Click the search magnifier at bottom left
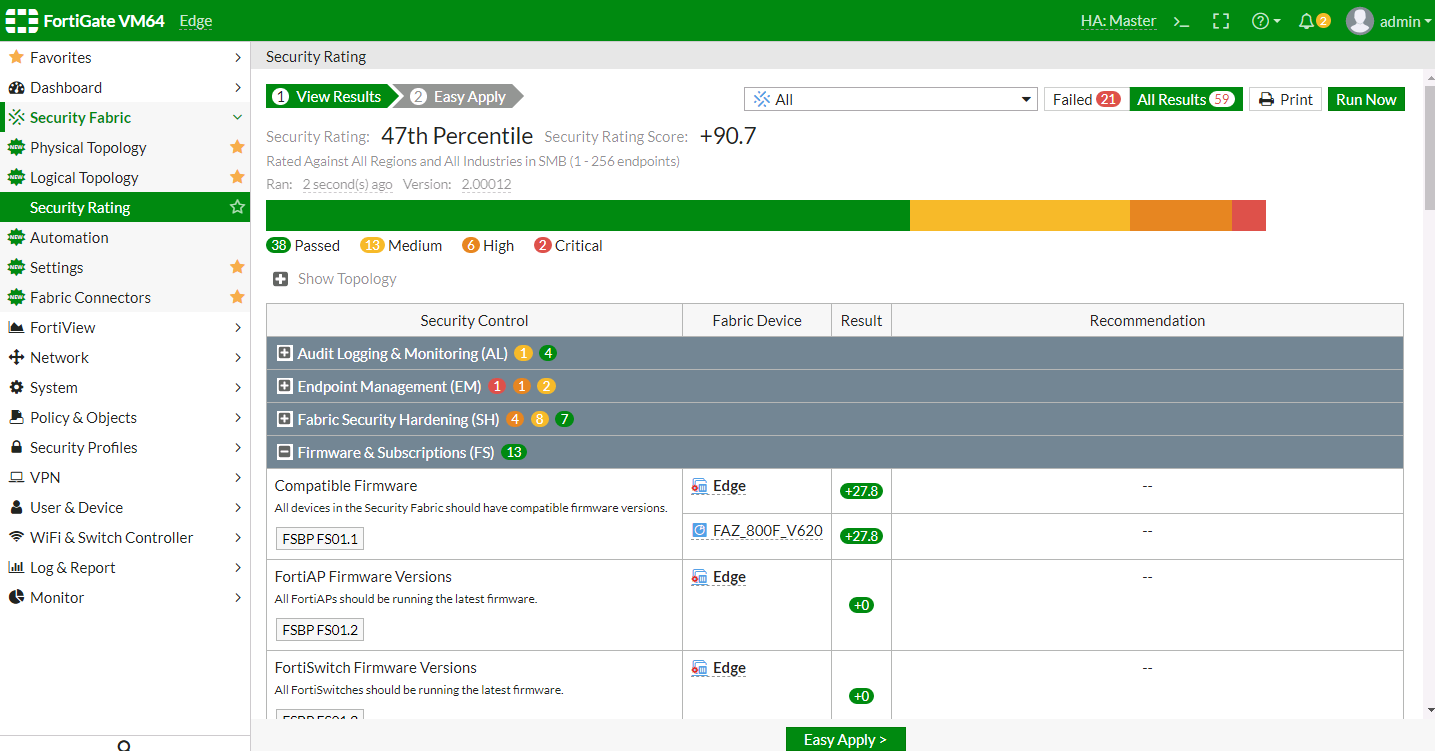The width and height of the screenshot is (1435, 751). pyautogui.click(x=123, y=745)
